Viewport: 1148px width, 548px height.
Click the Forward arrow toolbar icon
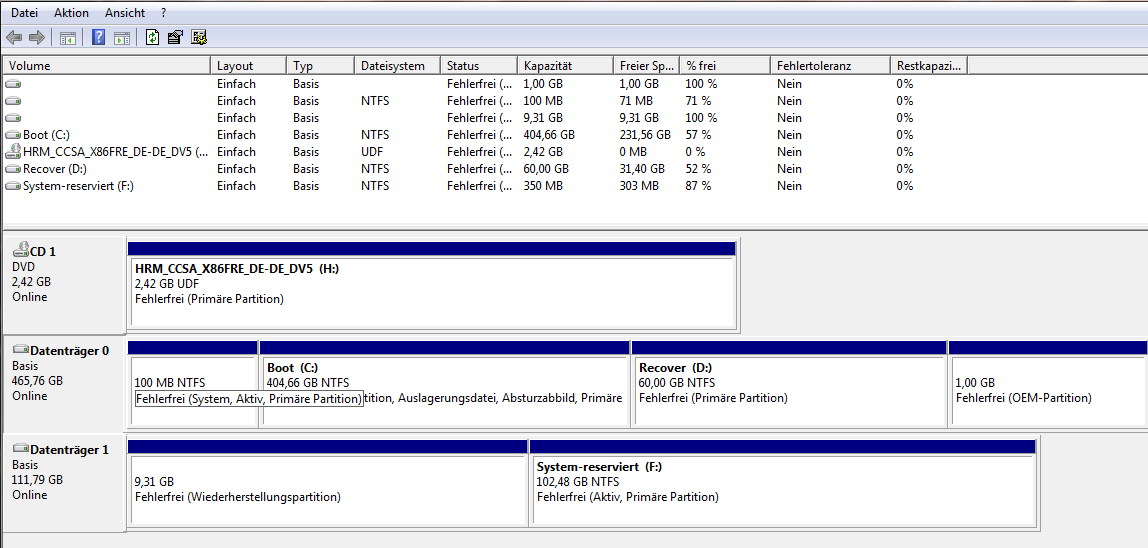[x=37, y=38]
